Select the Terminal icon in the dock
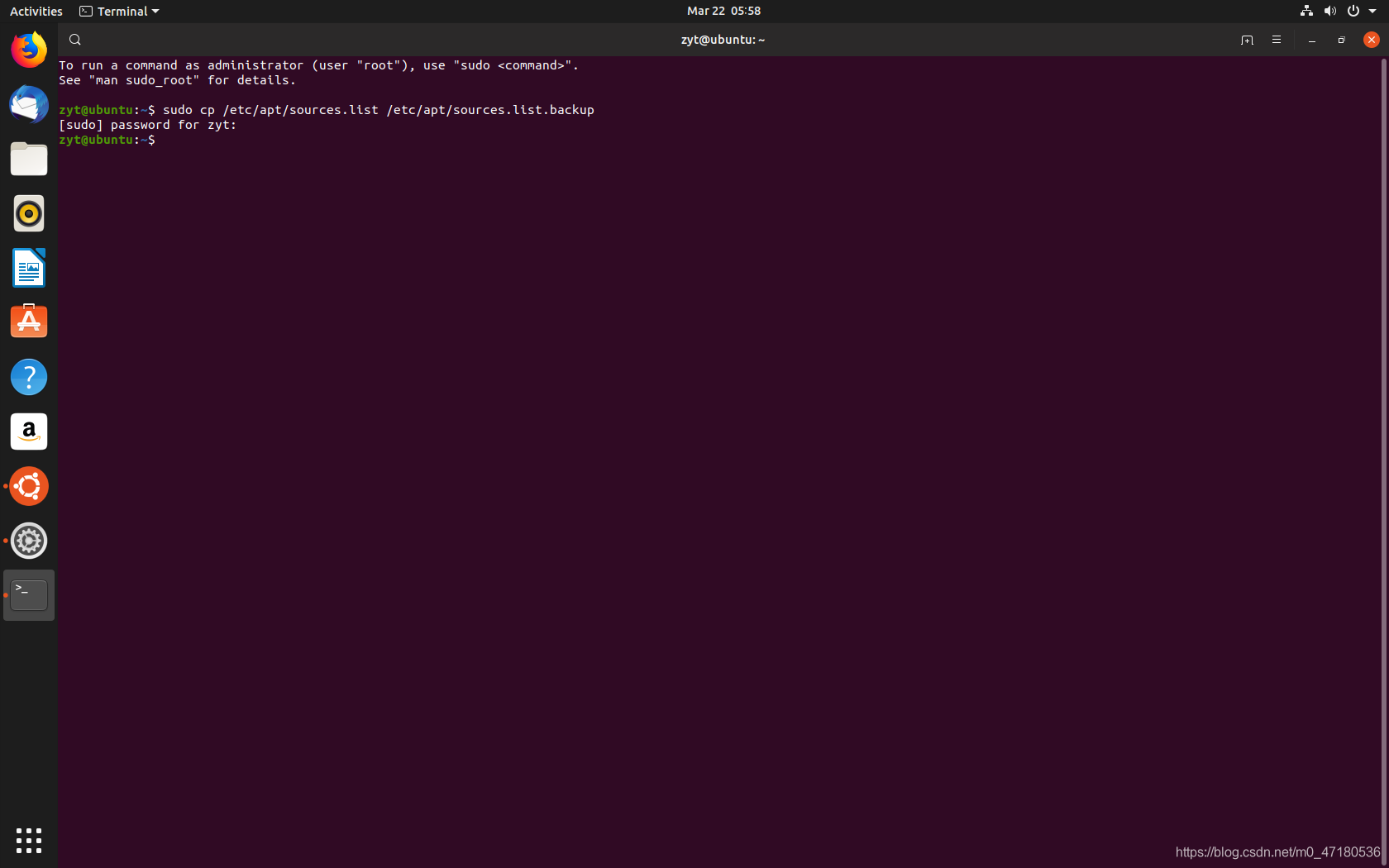 pos(29,595)
